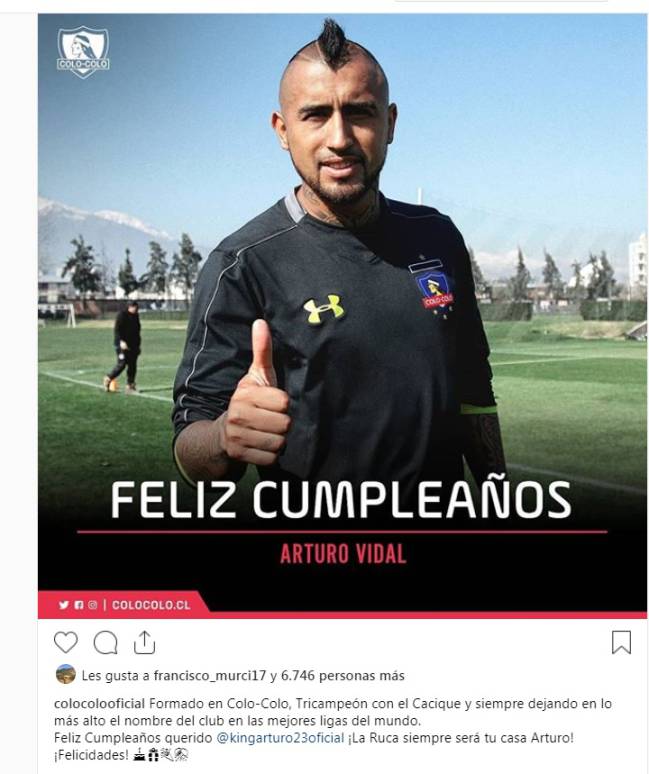Open francisco_murci17 profile from likes line
Screen dimensions: 649x774
(210, 675)
